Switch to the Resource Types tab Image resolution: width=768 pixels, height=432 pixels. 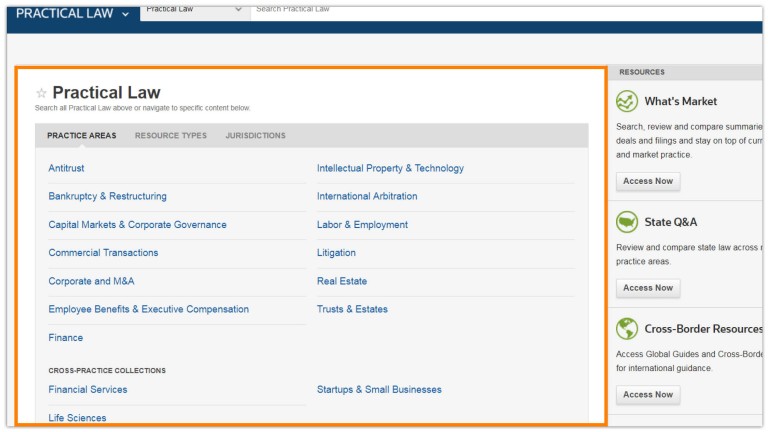coord(170,136)
